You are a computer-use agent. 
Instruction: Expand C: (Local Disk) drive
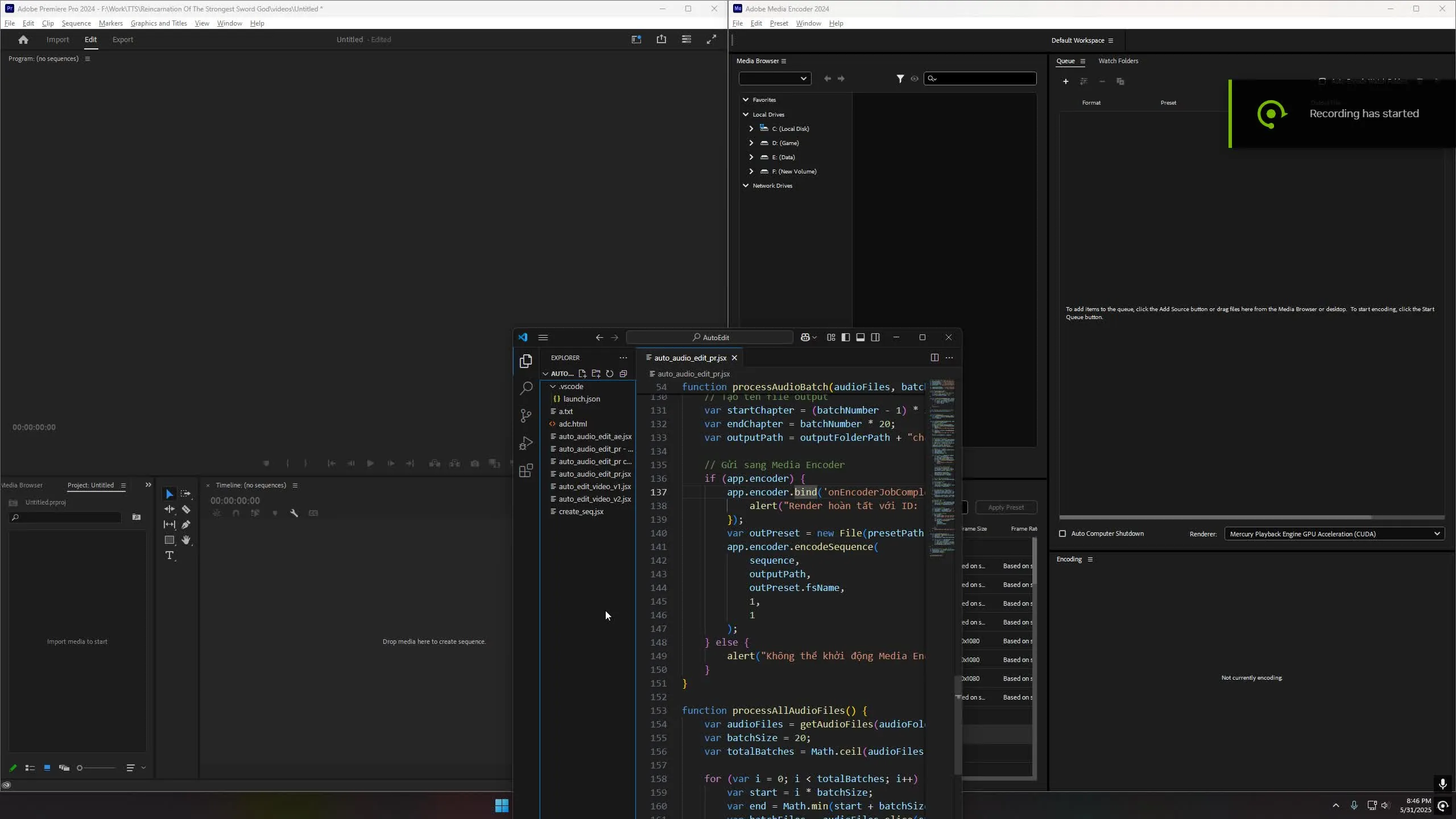(x=751, y=129)
